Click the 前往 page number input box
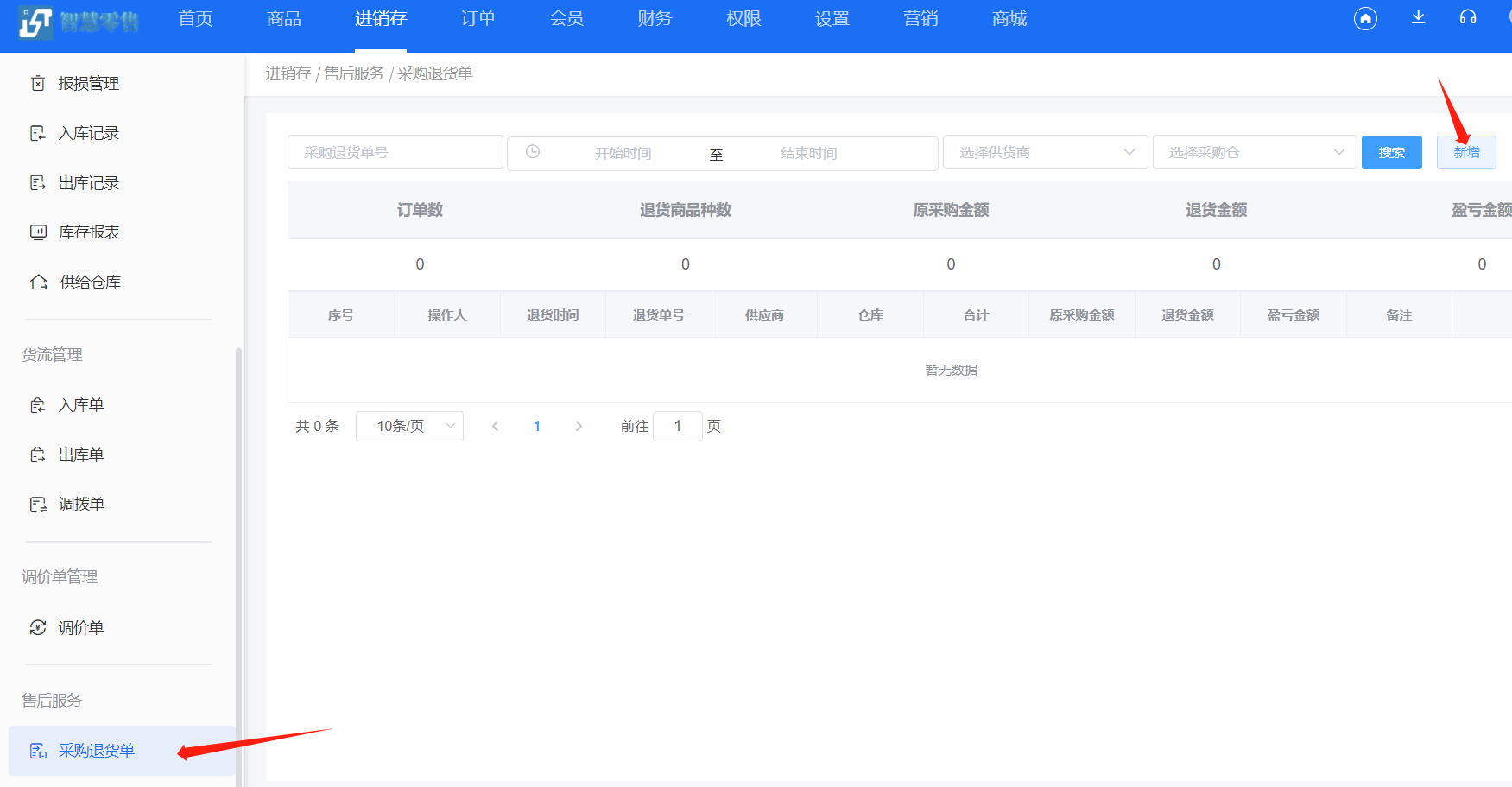1512x787 pixels. pyautogui.click(x=677, y=426)
